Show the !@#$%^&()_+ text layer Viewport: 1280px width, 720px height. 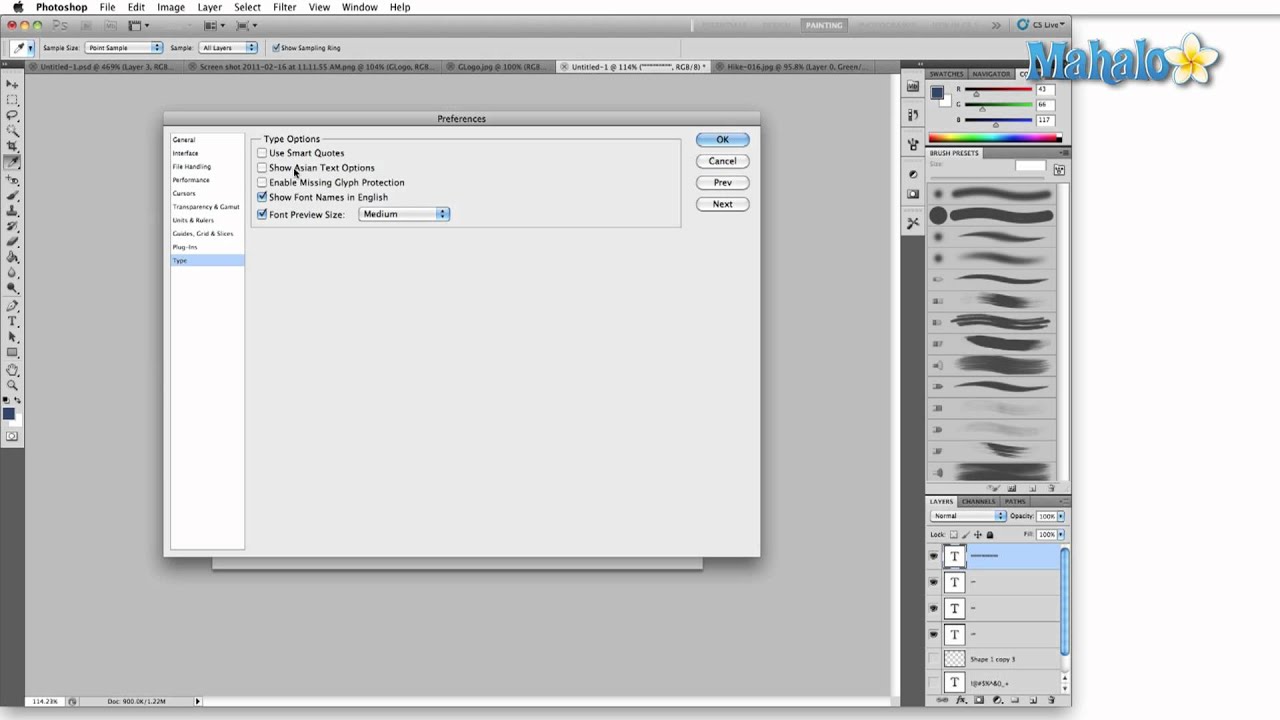934,683
